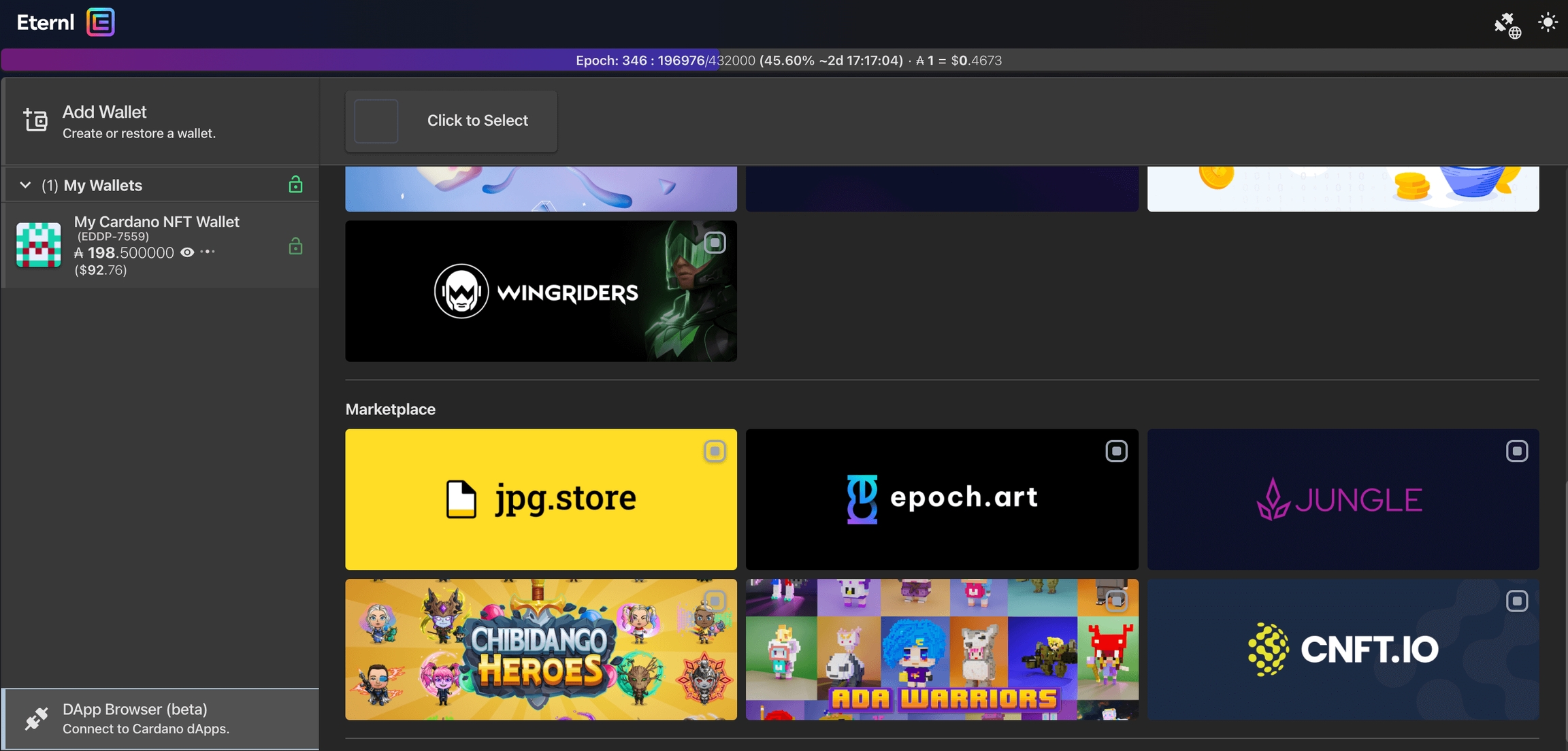Screen dimensions: 1568x751
Task: Click the lock on My Cardano NFT Wallet
Action: (x=295, y=246)
